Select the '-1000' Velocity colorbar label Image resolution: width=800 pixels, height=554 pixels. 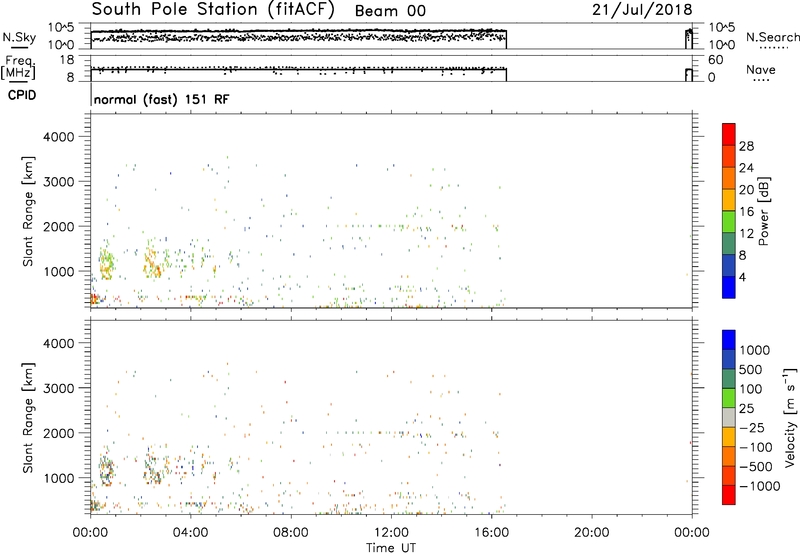point(759,486)
